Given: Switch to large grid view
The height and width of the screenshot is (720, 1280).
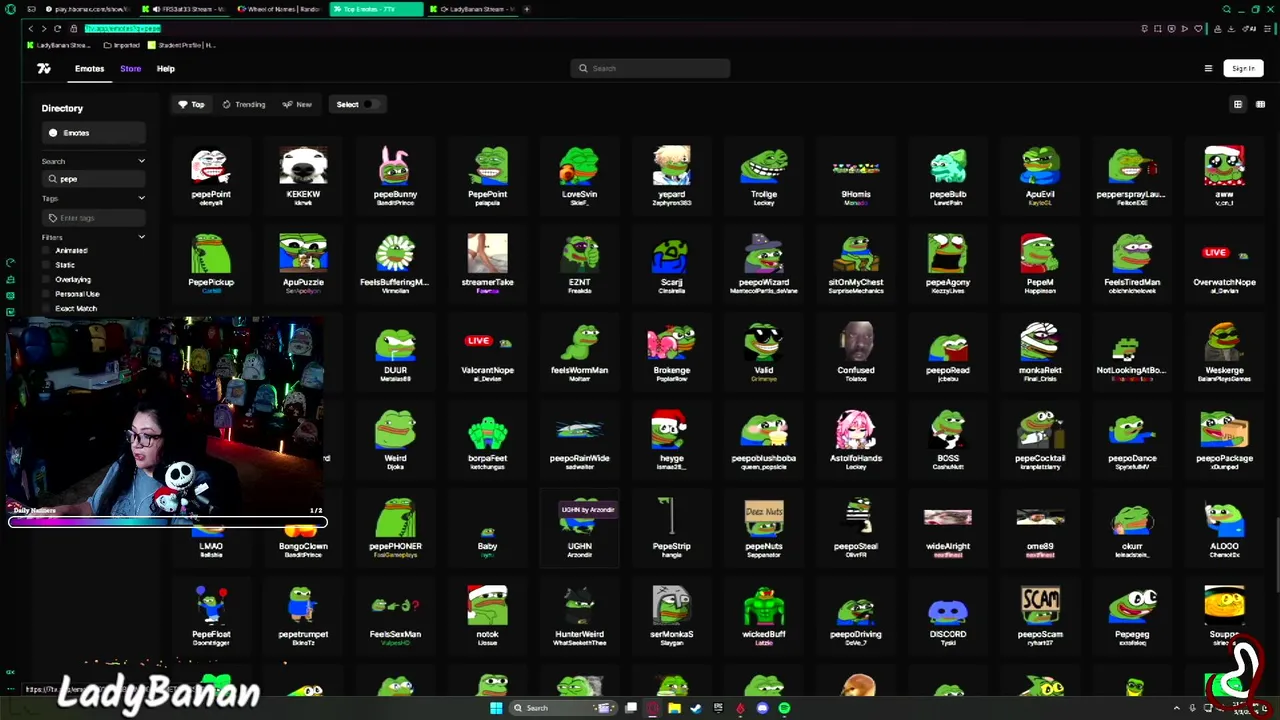Looking at the screenshot, I should pyautogui.click(x=1238, y=104).
